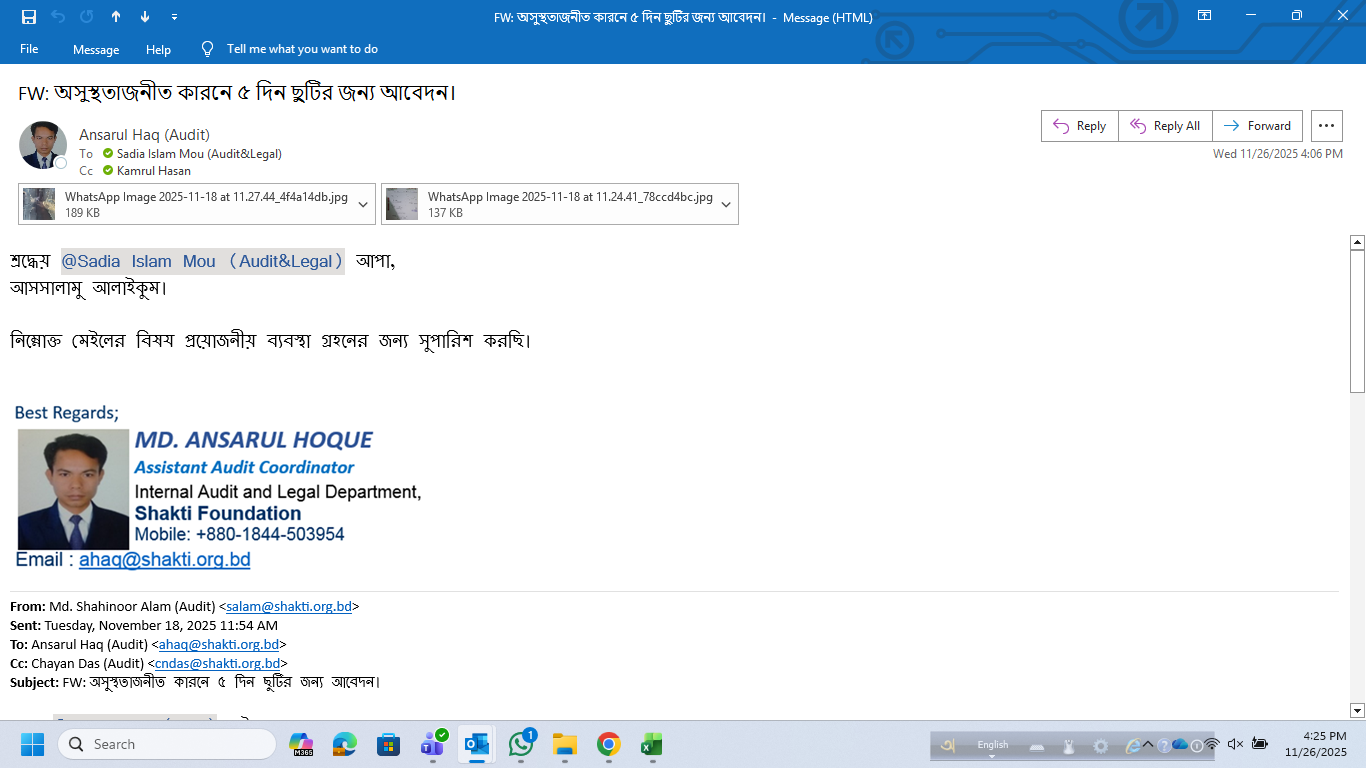1366x768 pixels.
Task: Switch to the Message ribbon tab
Action: (96, 49)
